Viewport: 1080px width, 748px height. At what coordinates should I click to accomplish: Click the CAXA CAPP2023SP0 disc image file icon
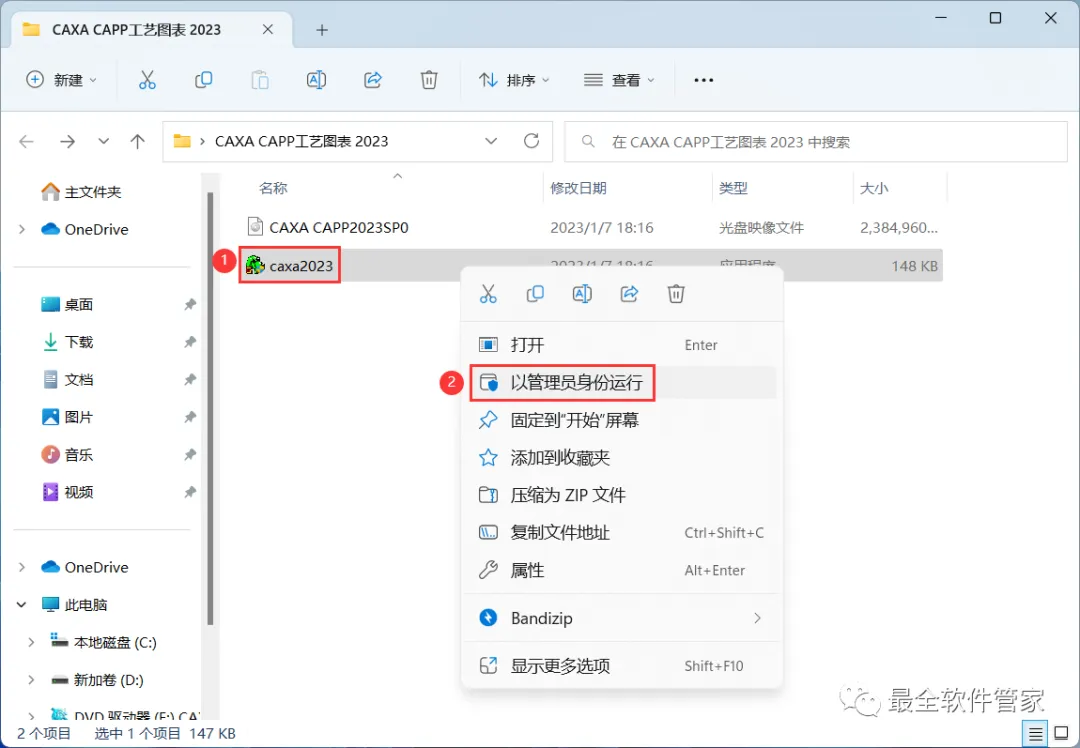pos(255,227)
